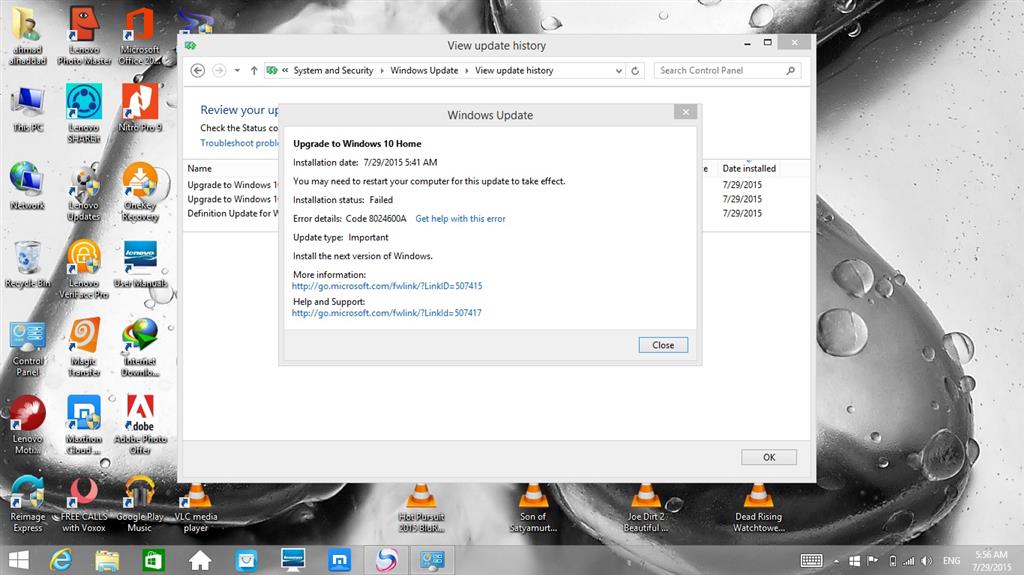Viewport: 1024px width, 575px height.
Task: Select the User Manuals desktop icon
Action: tap(140, 265)
